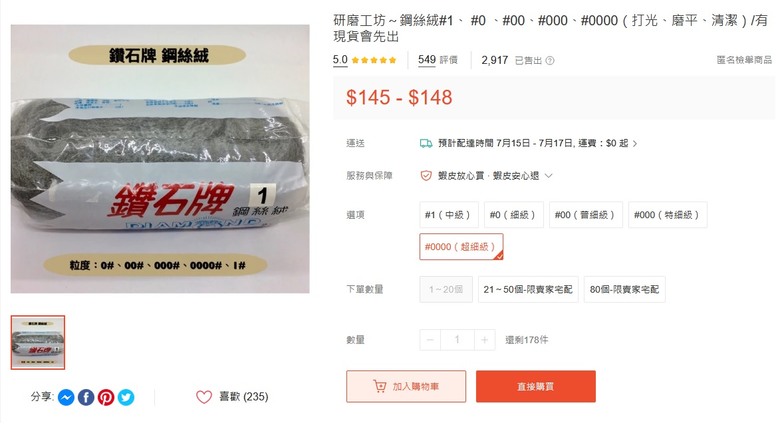Add item to cart 加入購物車
The width and height of the screenshot is (780, 427).
[406, 386]
